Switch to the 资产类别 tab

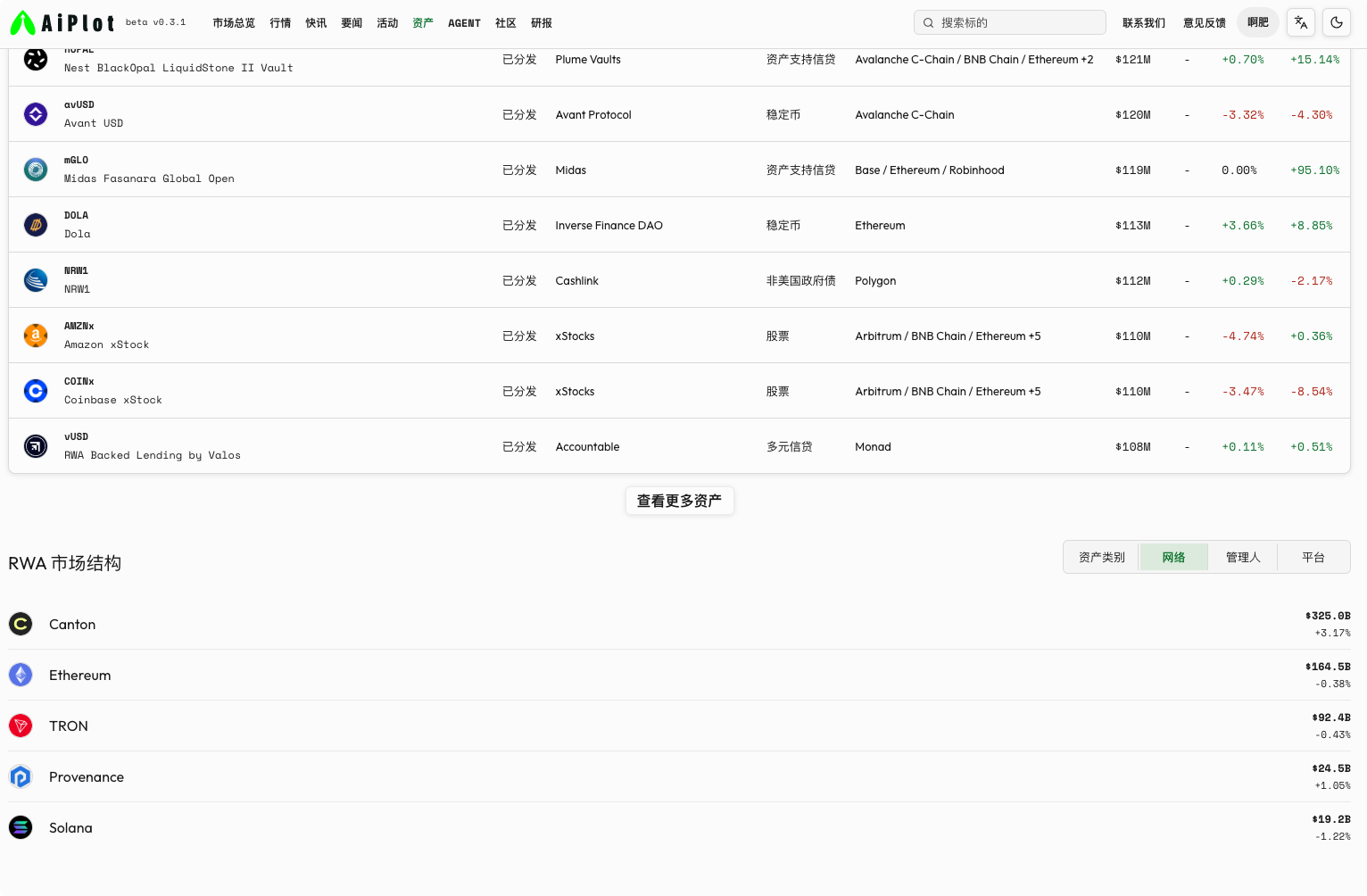pyautogui.click(x=1102, y=557)
